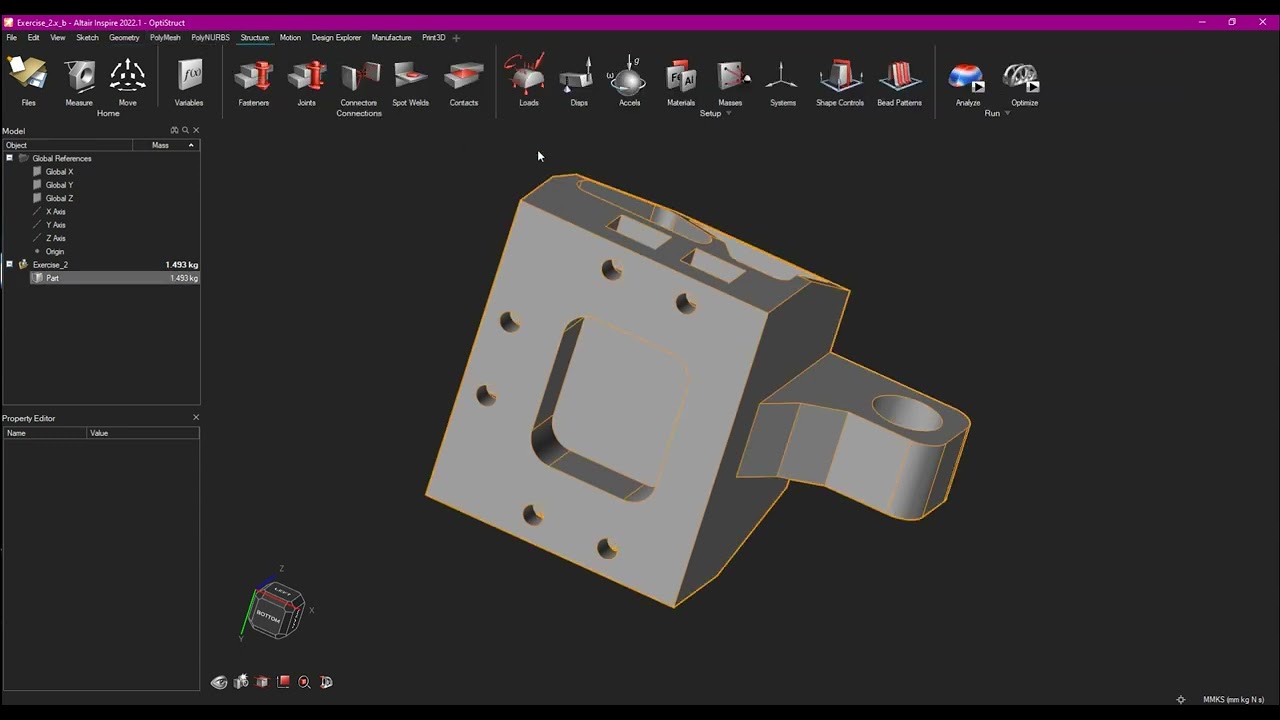Click the BOTTOM face of the view cube
The width and height of the screenshot is (1280, 720).
click(x=268, y=616)
